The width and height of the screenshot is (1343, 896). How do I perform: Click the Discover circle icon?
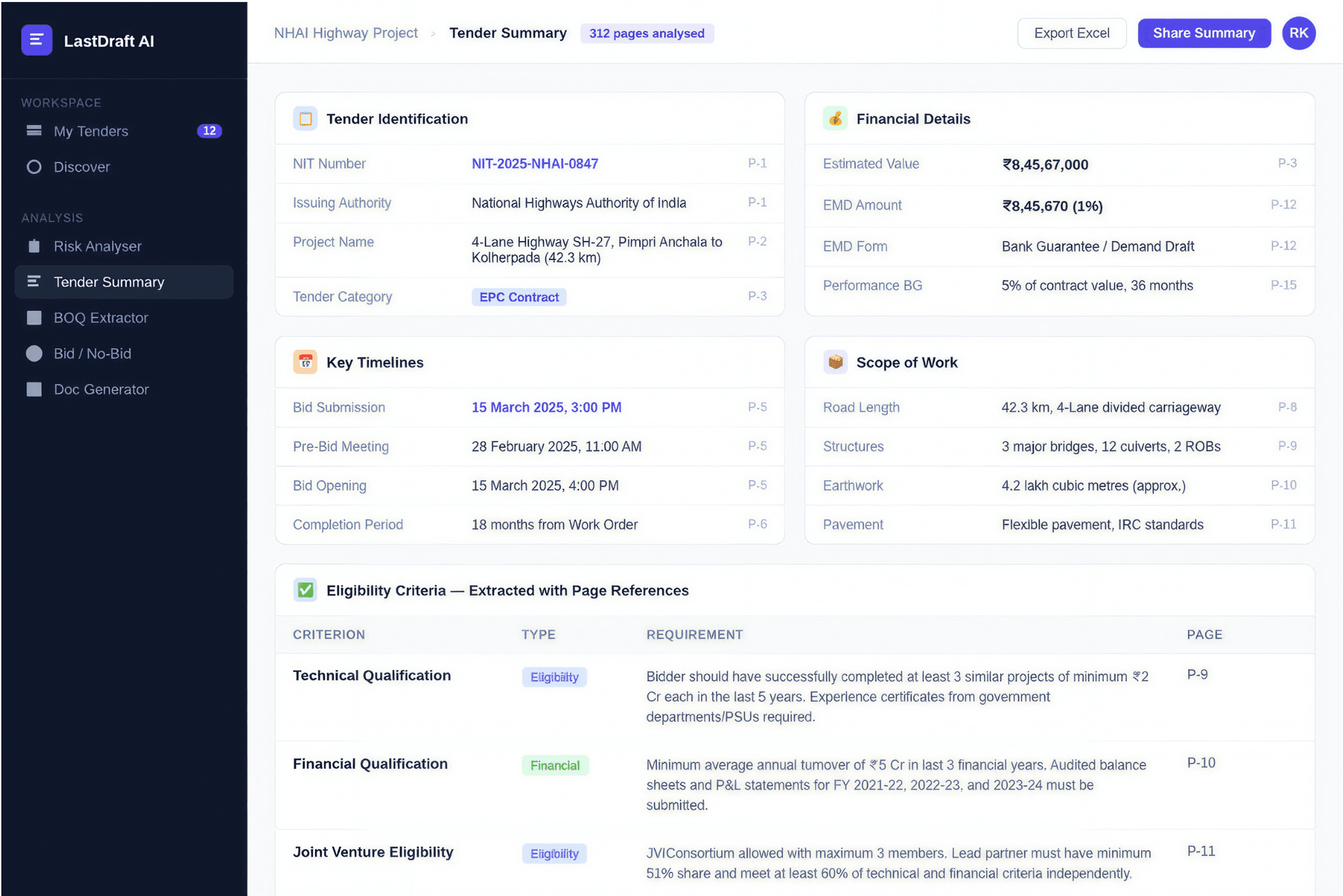click(34, 167)
